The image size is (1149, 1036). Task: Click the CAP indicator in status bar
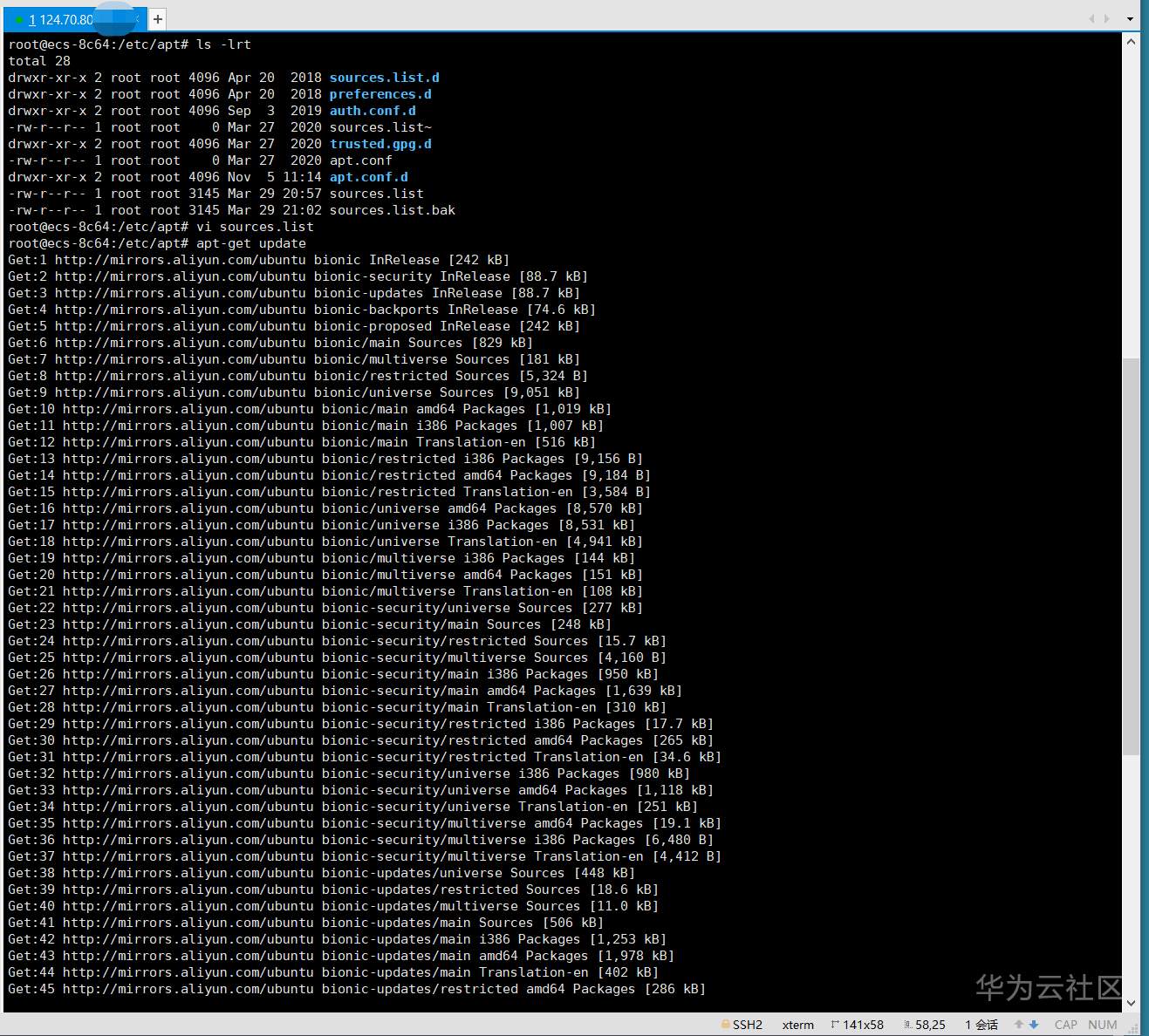tap(1065, 1025)
